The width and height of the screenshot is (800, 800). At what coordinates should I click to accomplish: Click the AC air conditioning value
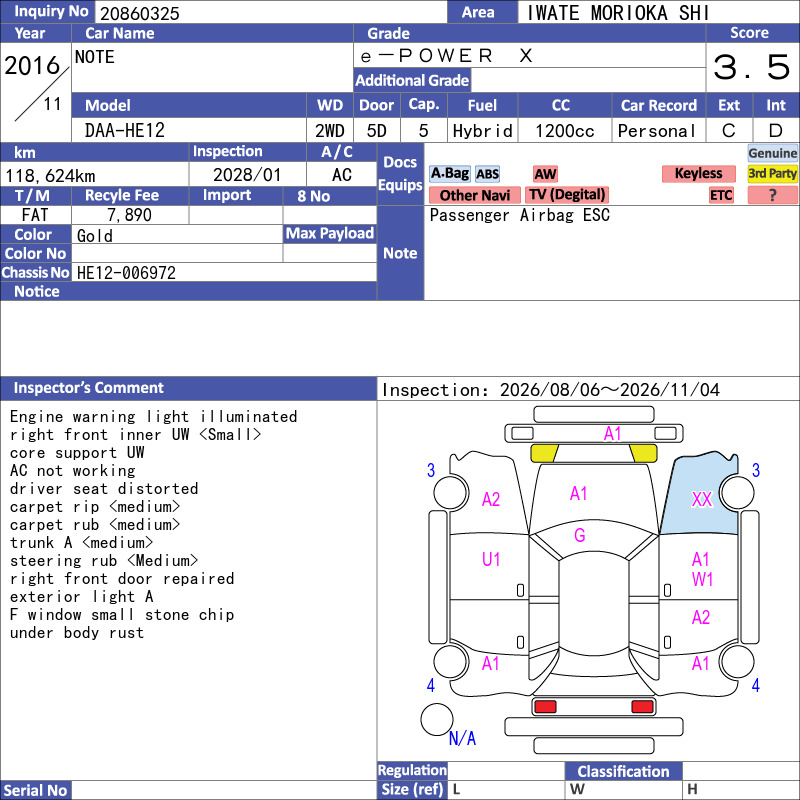click(x=342, y=175)
